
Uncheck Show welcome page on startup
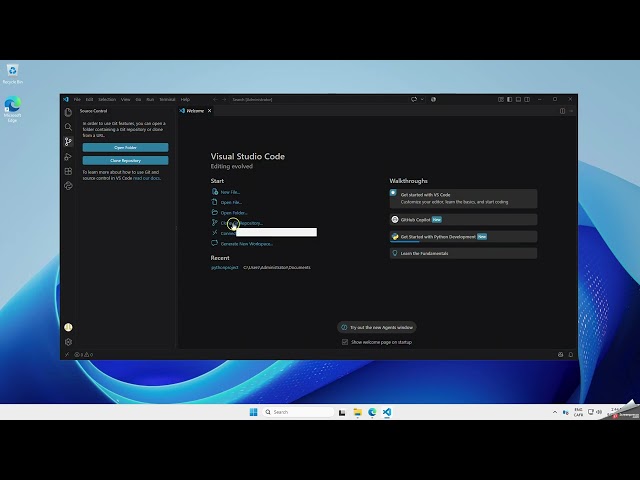coord(345,342)
